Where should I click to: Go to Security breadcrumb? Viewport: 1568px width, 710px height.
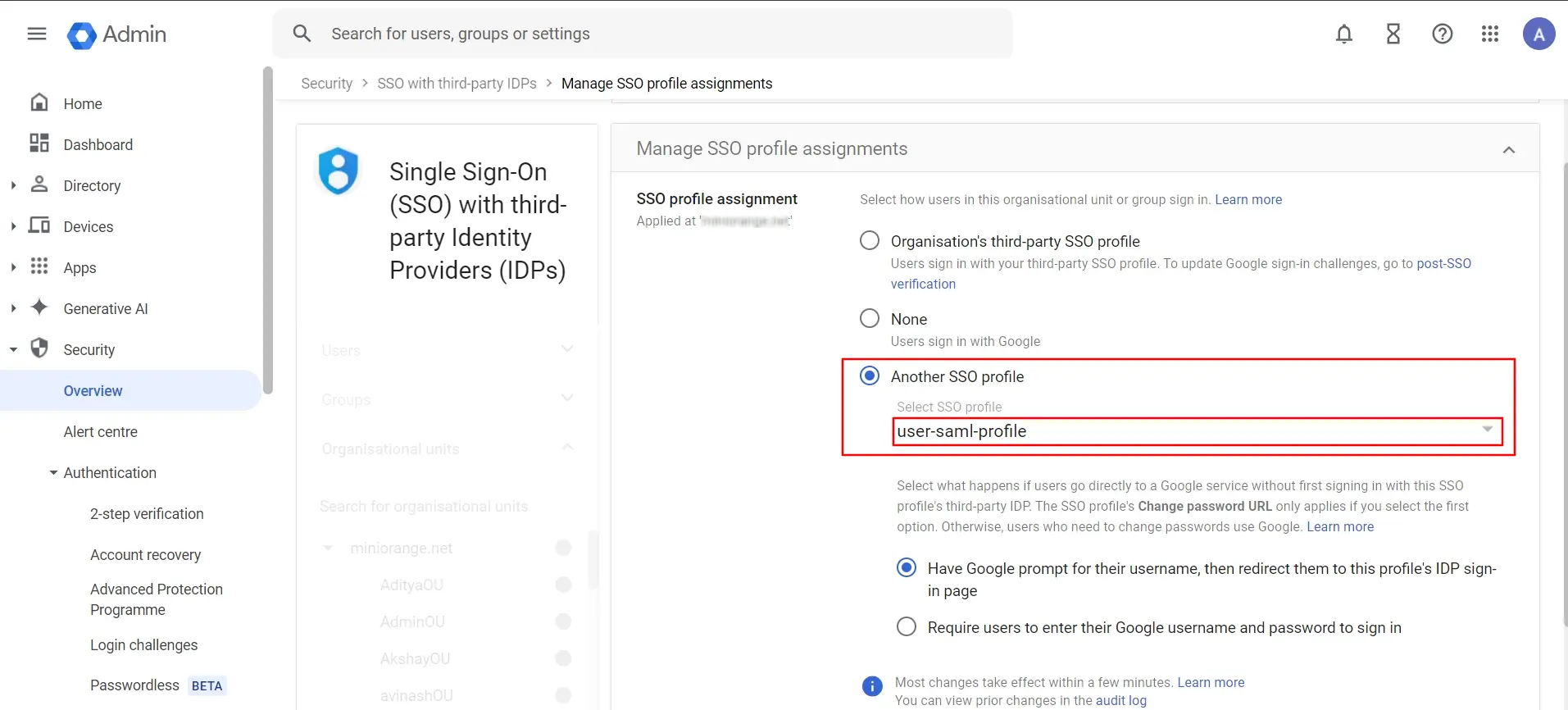coord(326,84)
